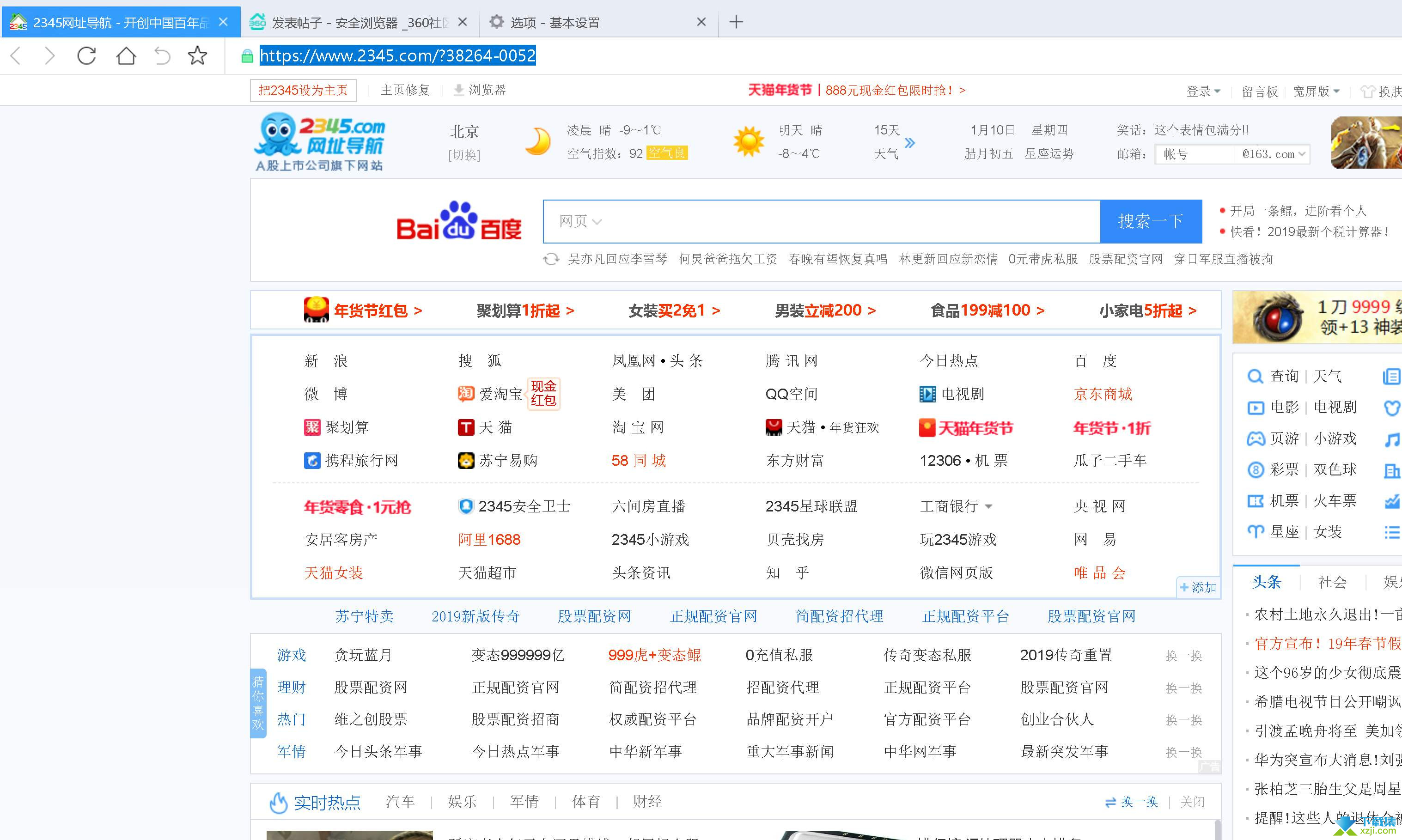1402x840 pixels.
Task: Open 阿里1688 link
Action: pos(489,539)
